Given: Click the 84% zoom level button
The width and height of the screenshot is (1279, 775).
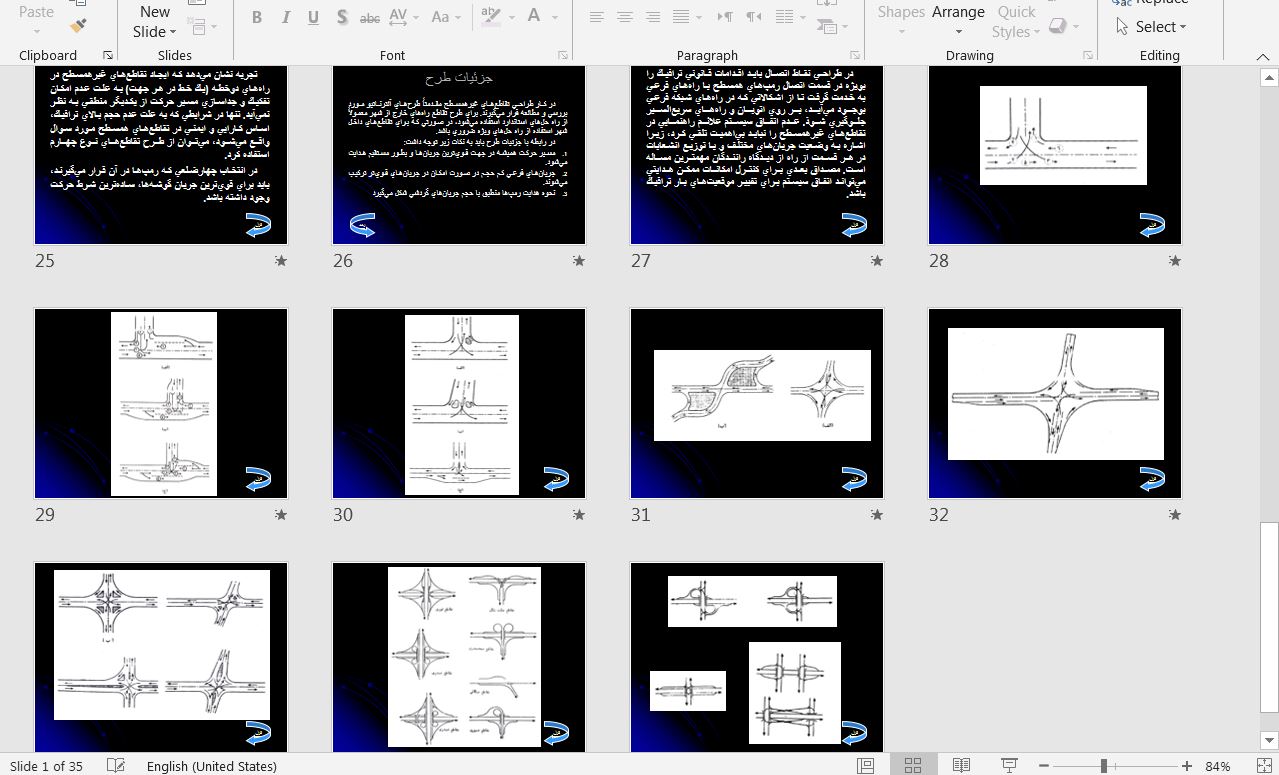Looking at the screenshot, I should pos(1218,766).
